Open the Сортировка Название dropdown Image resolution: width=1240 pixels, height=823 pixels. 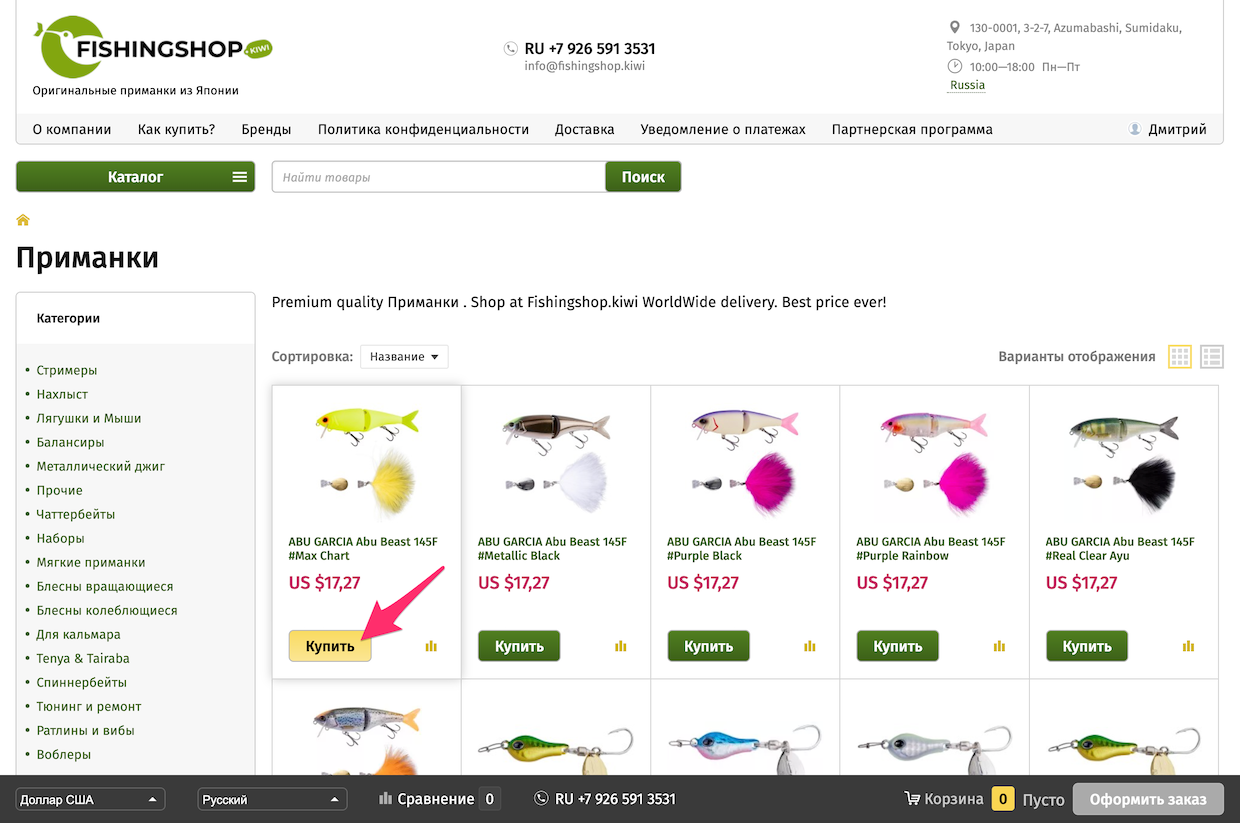pos(404,357)
